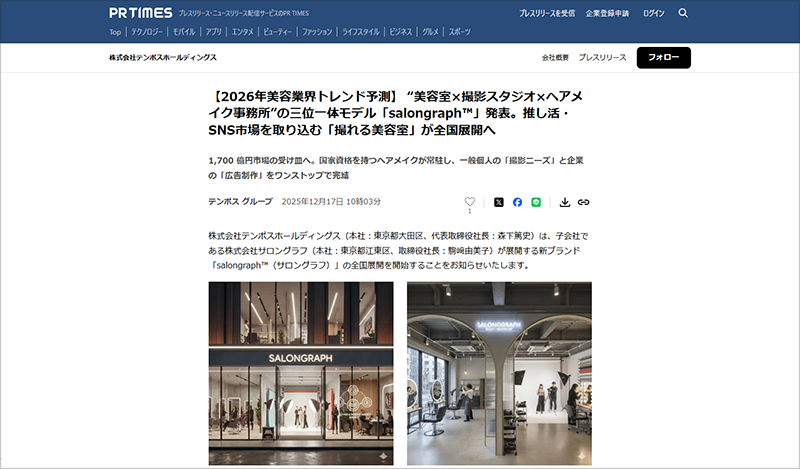Share the article on X

point(498,202)
